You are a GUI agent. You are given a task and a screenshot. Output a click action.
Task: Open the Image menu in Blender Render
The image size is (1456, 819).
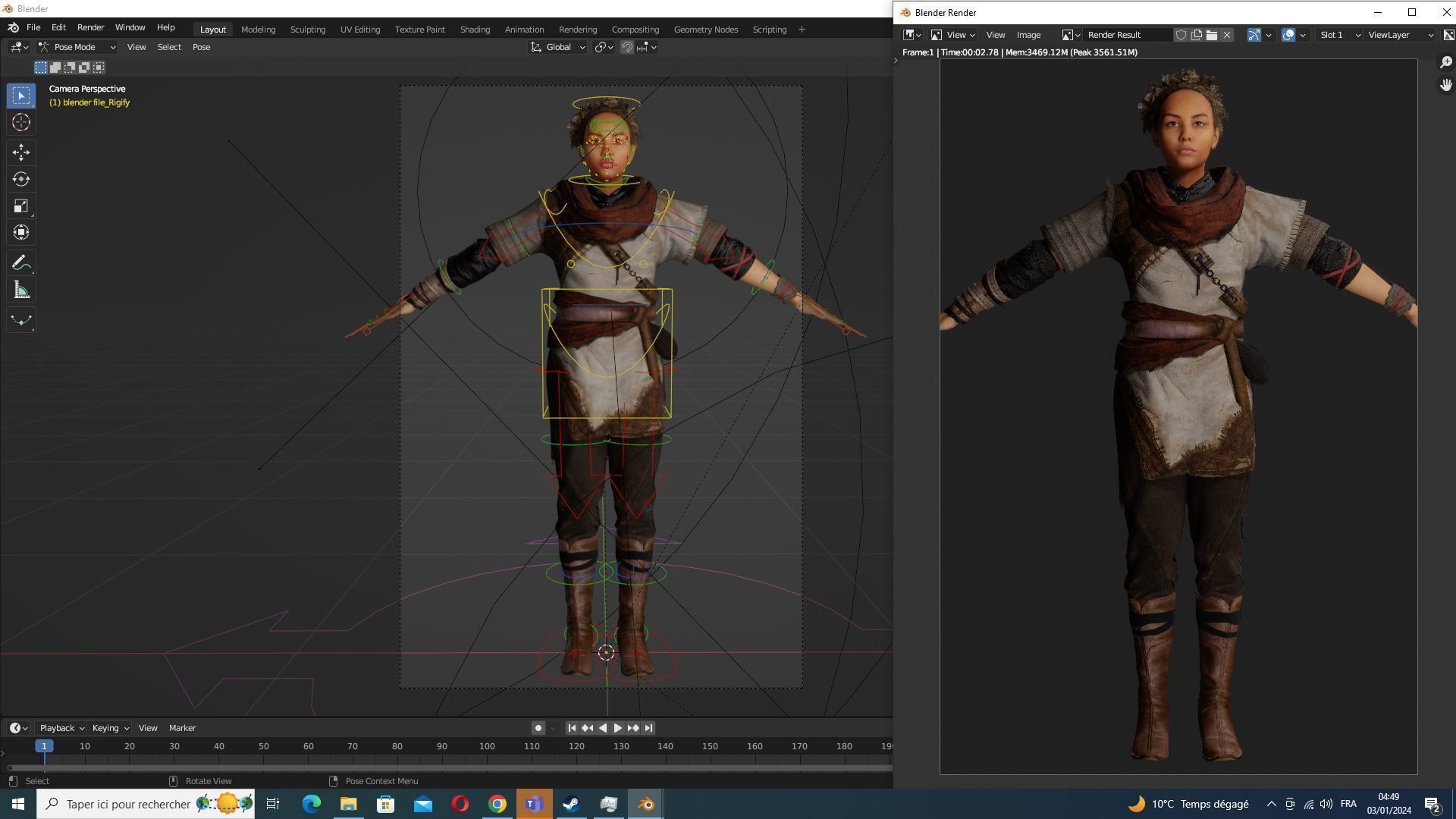(x=1028, y=35)
